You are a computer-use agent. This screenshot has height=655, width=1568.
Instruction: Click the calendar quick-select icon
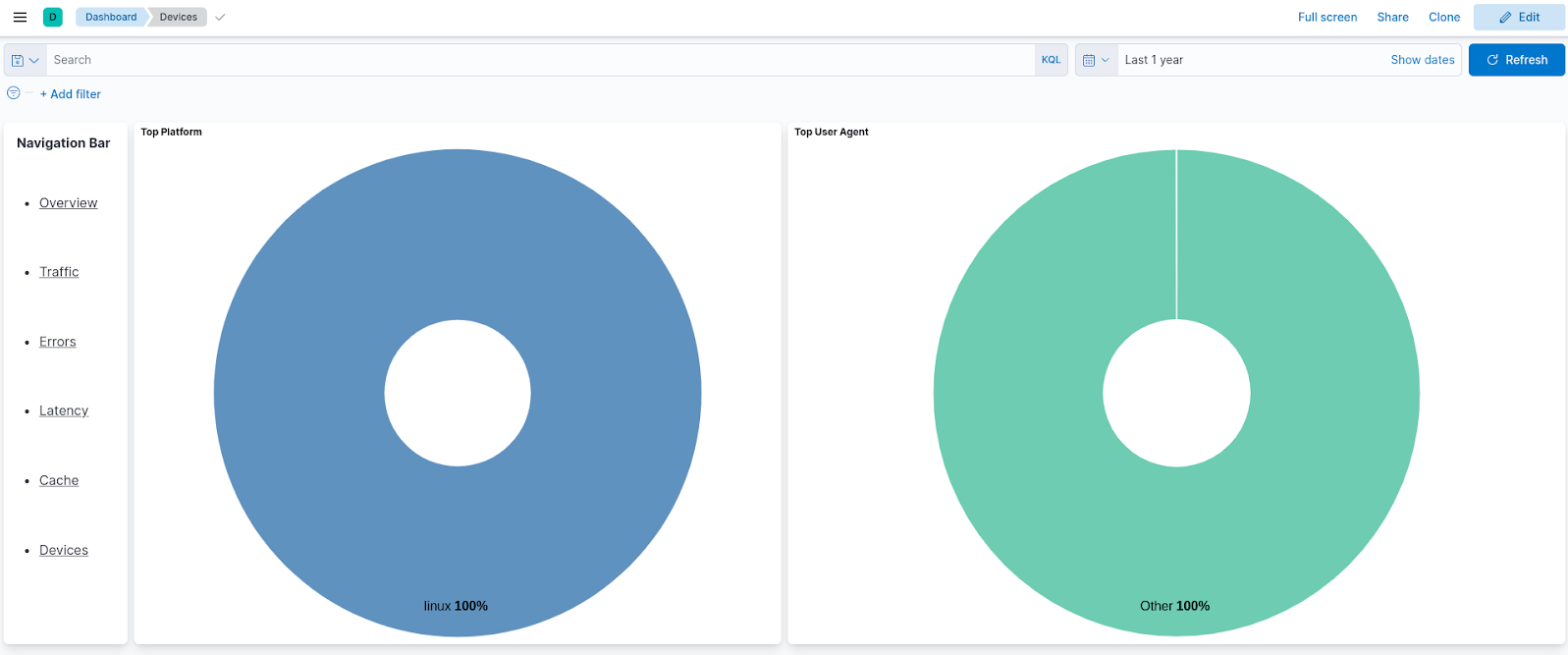pyautogui.click(x=1096, y=60)
